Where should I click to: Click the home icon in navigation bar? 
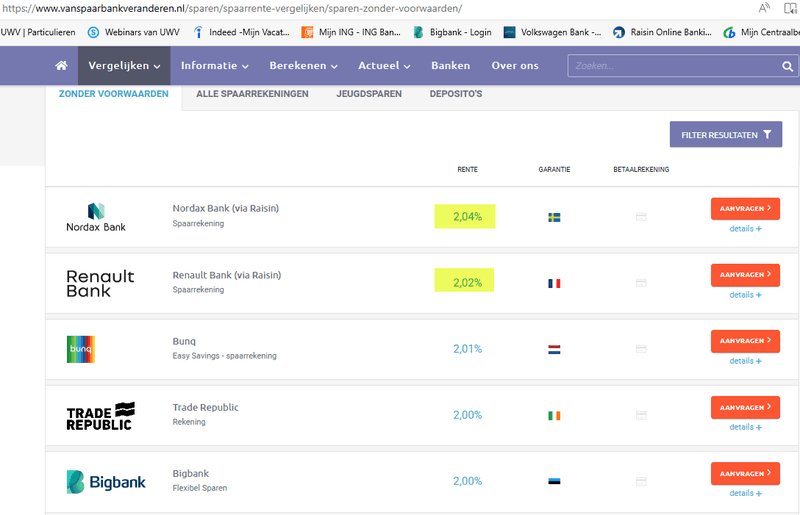(x=61, y=66)
